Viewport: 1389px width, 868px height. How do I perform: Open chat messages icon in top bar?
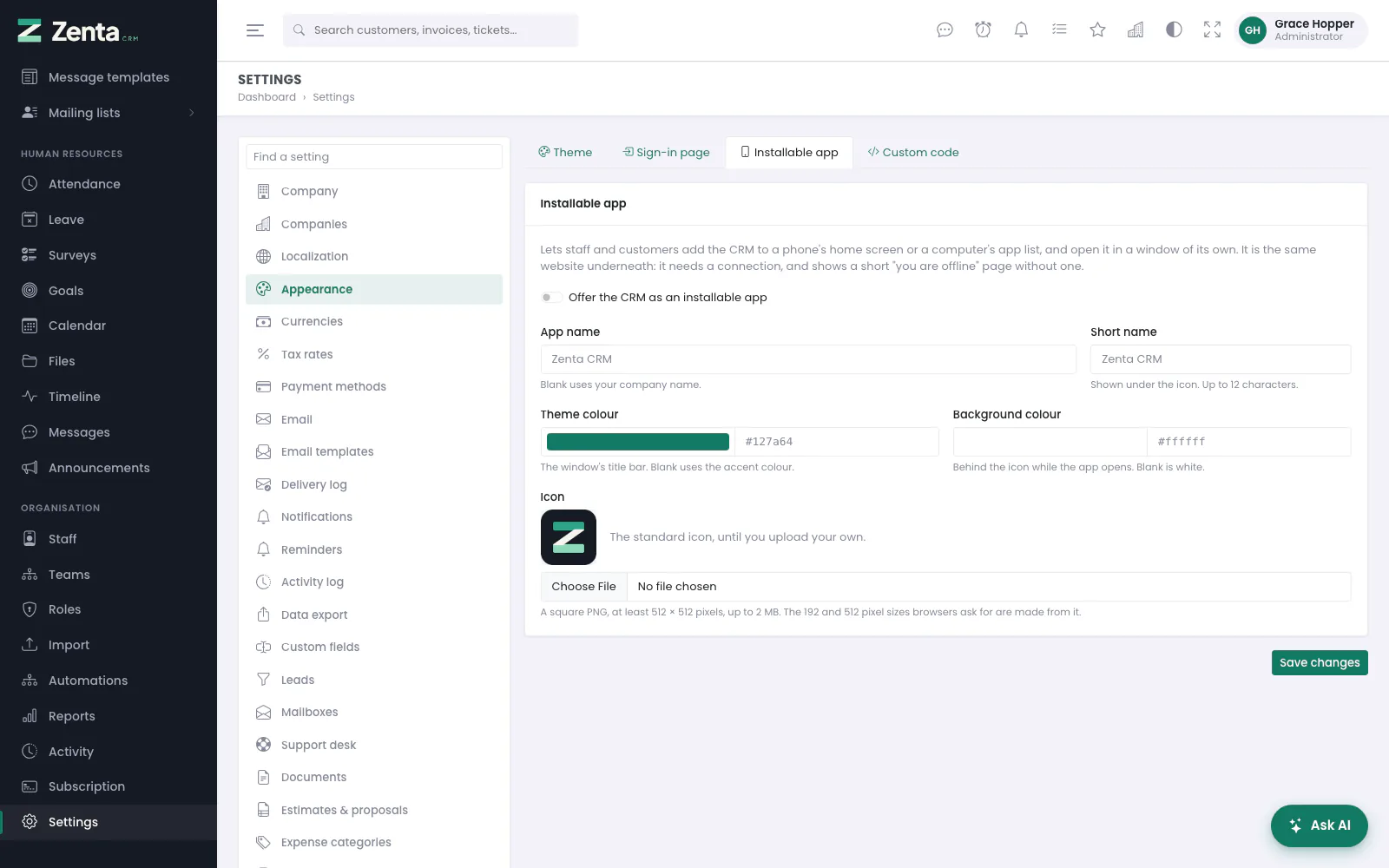click(945, 30)
